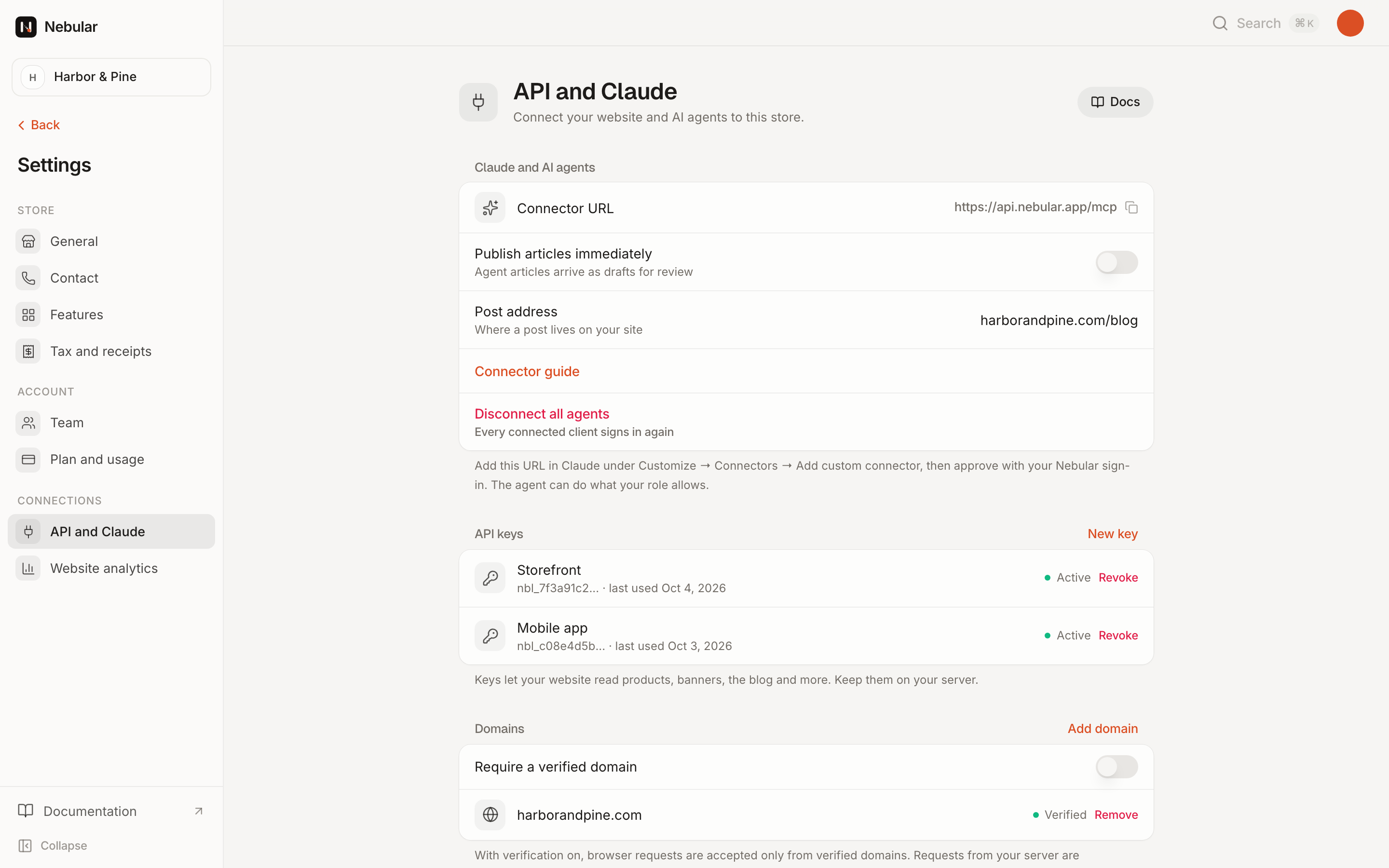Revoke the Storefront API key
Image resolution: width=1389 pixels, height=868 pixels.
tap(1118, 578)
